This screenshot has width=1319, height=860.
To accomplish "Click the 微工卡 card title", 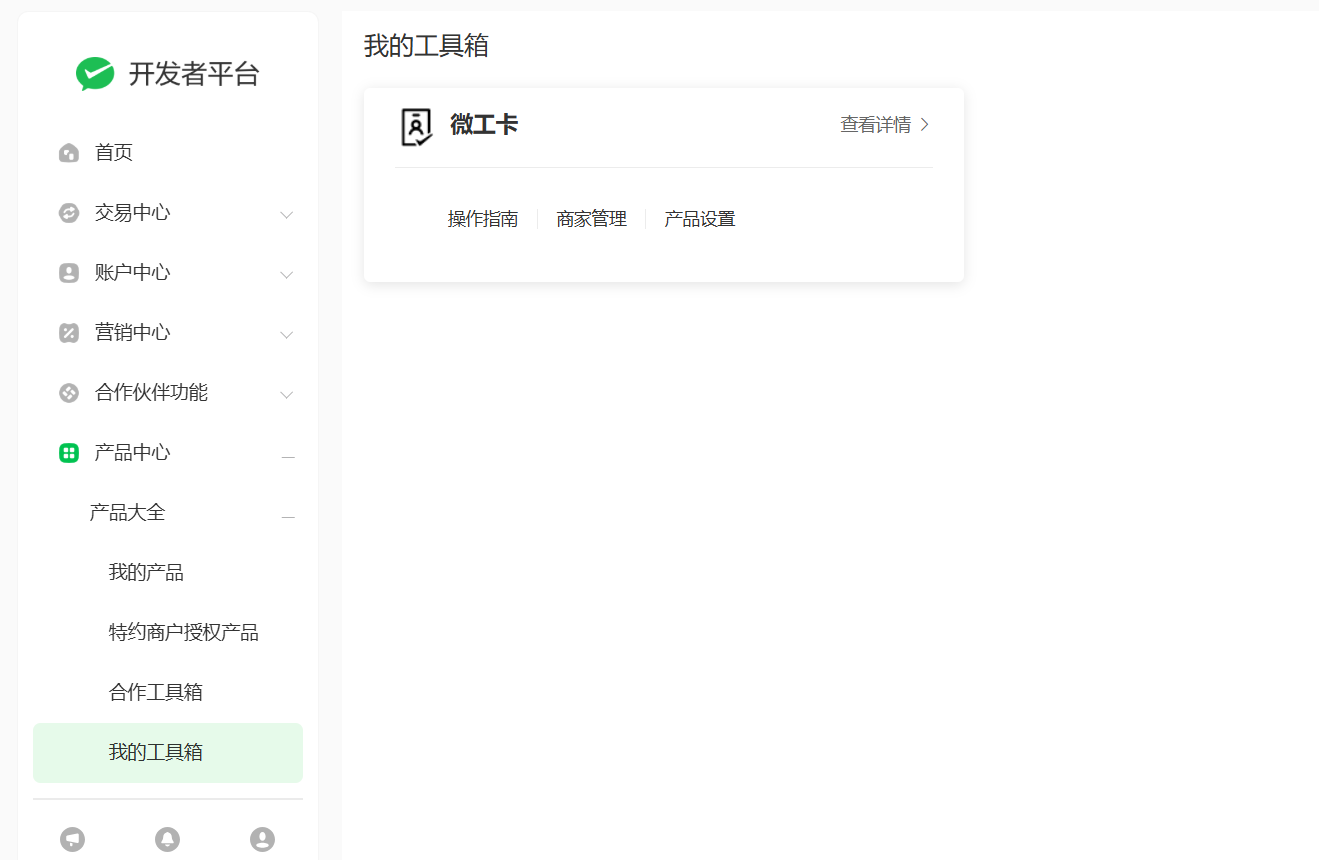I will pos(484,125).
